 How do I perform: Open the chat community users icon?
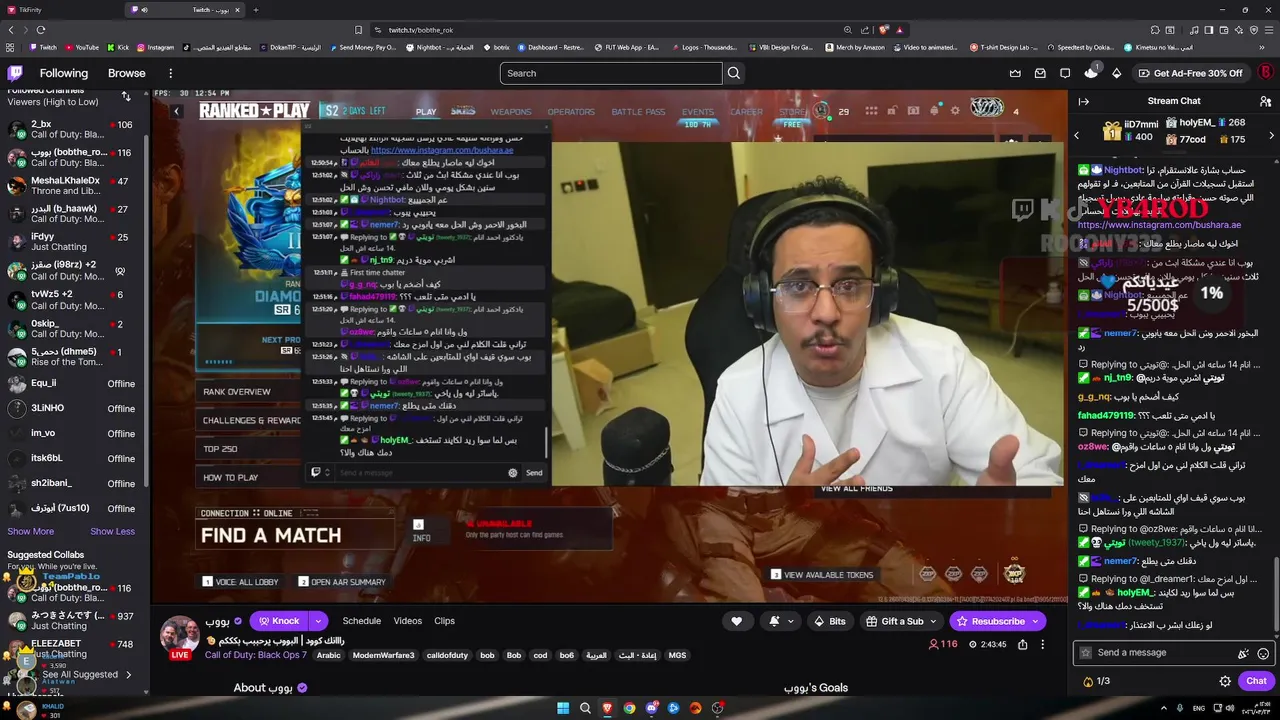(1265, 101)
